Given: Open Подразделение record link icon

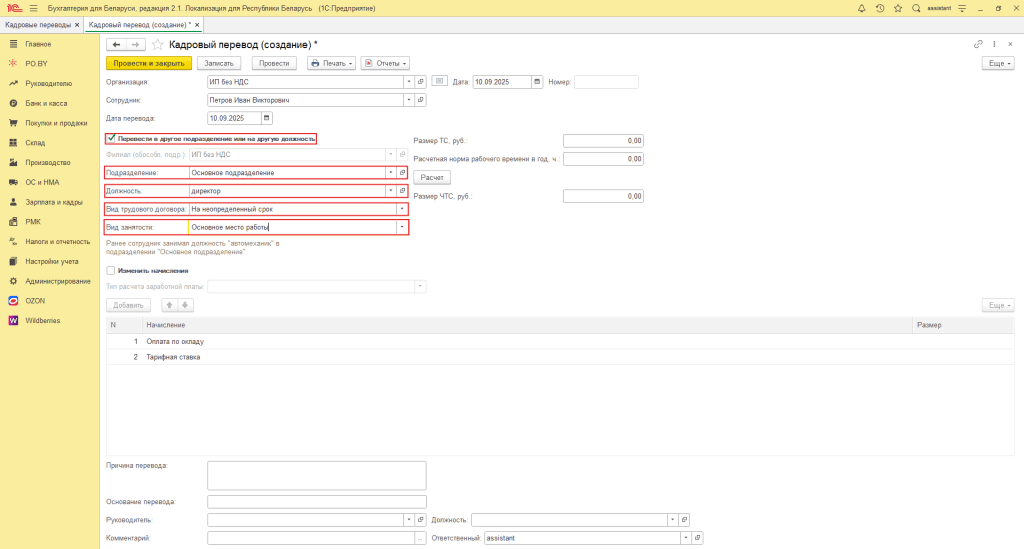Looking at the screenshot, I should [x=402, y=172].
